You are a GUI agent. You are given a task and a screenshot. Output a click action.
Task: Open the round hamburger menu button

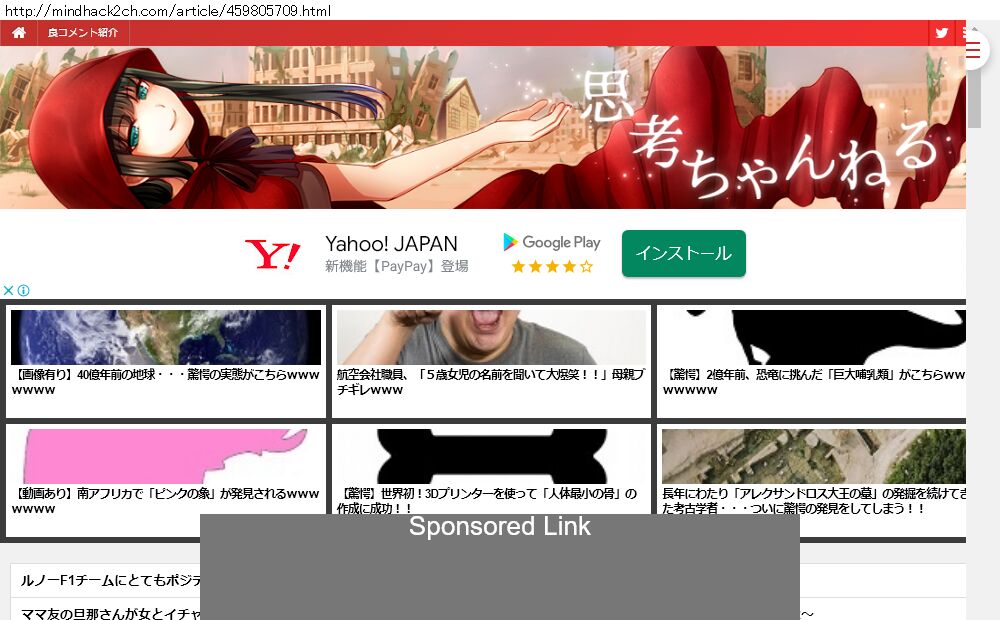coord(972,49)
